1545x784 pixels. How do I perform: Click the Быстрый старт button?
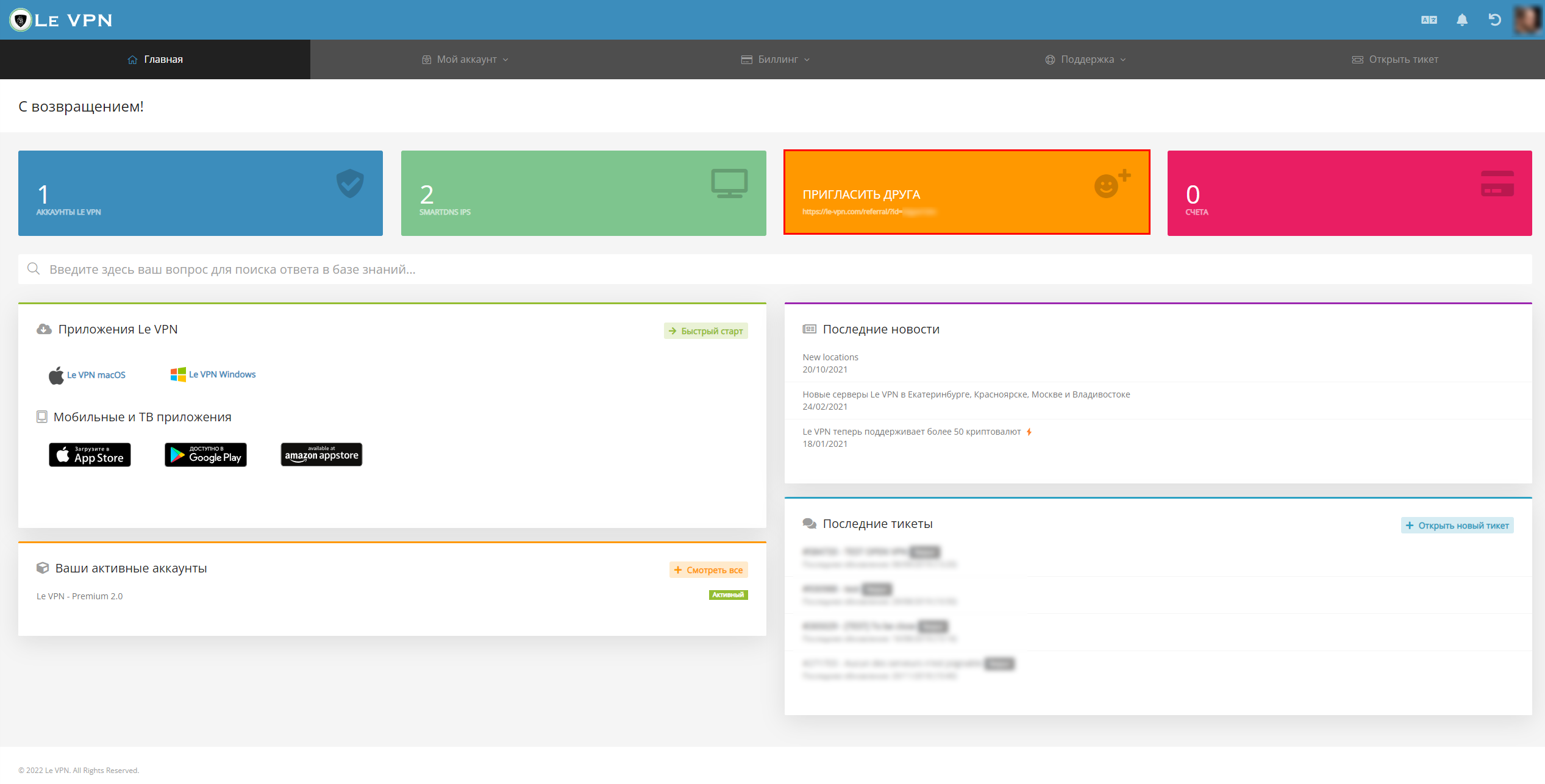(x=705, y=331)
